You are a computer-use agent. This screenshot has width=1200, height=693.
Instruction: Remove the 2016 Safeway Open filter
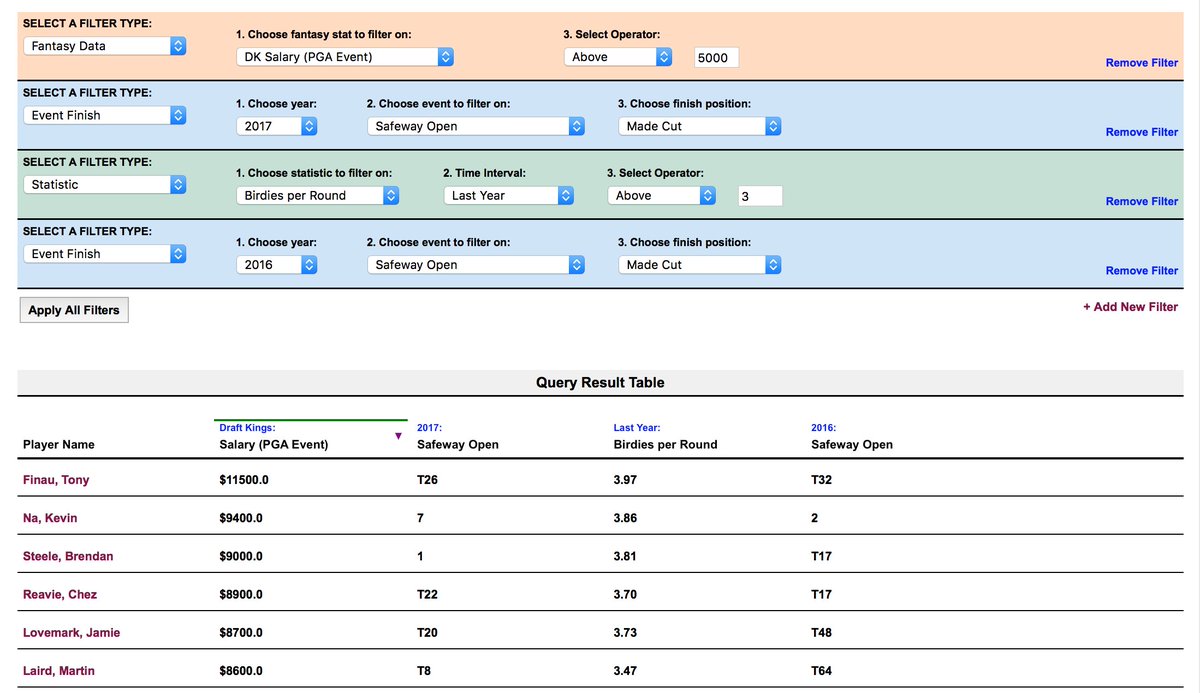click(x=1141, y=270)
